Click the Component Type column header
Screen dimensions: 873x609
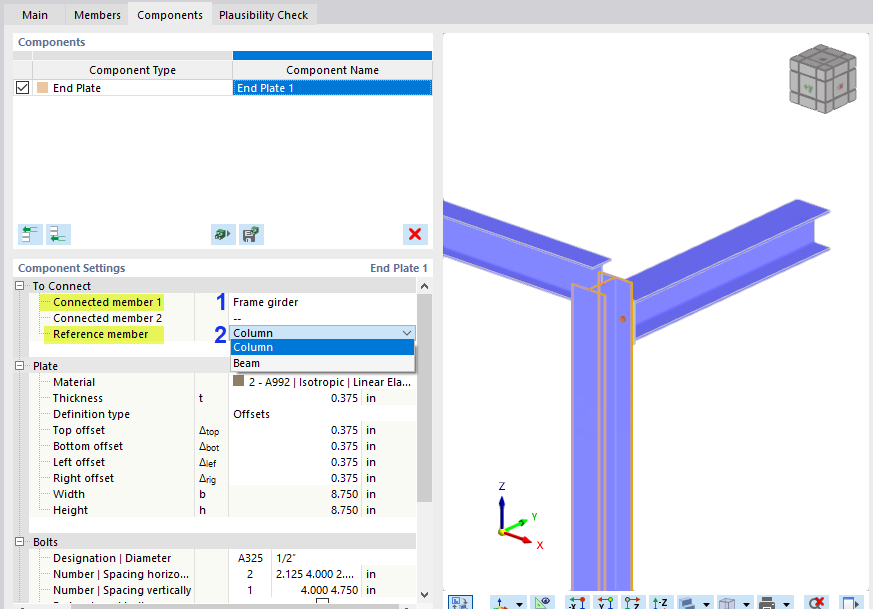click(133, 70)
